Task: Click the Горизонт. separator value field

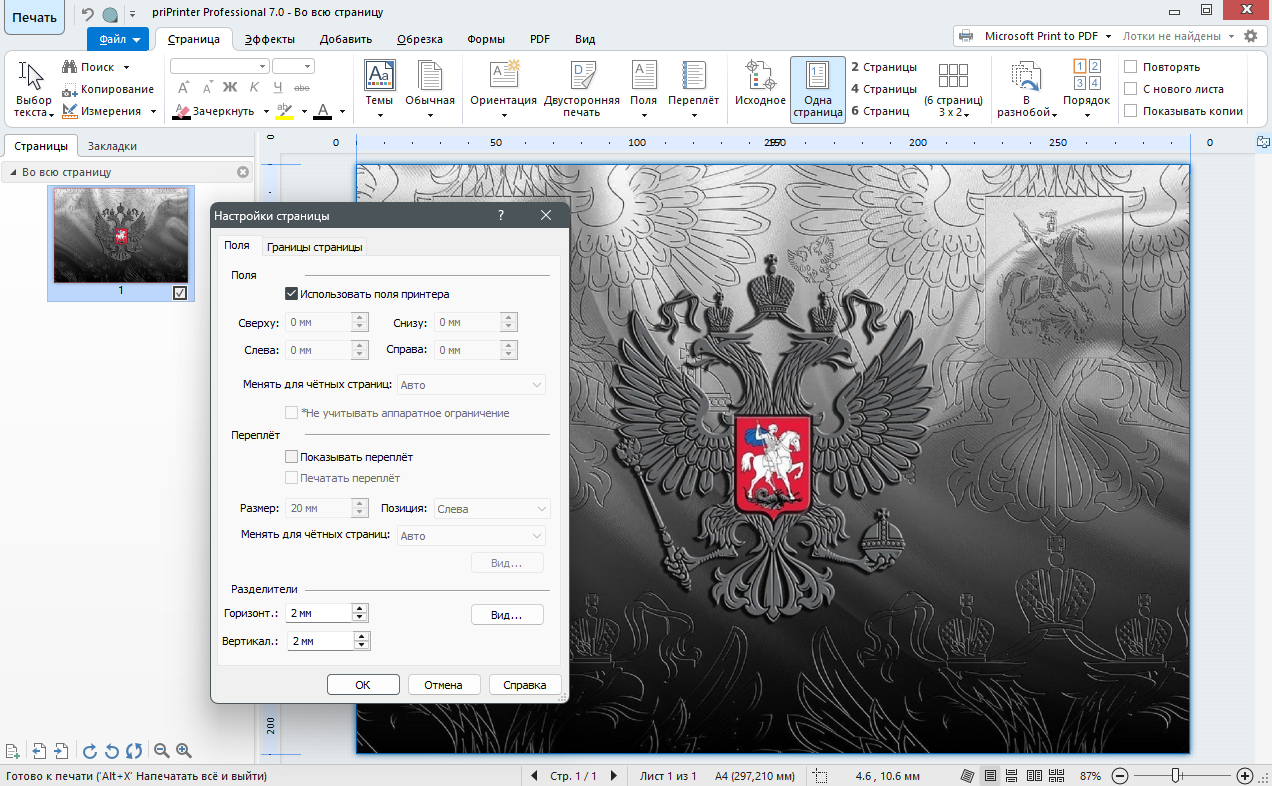Action: 319,613
